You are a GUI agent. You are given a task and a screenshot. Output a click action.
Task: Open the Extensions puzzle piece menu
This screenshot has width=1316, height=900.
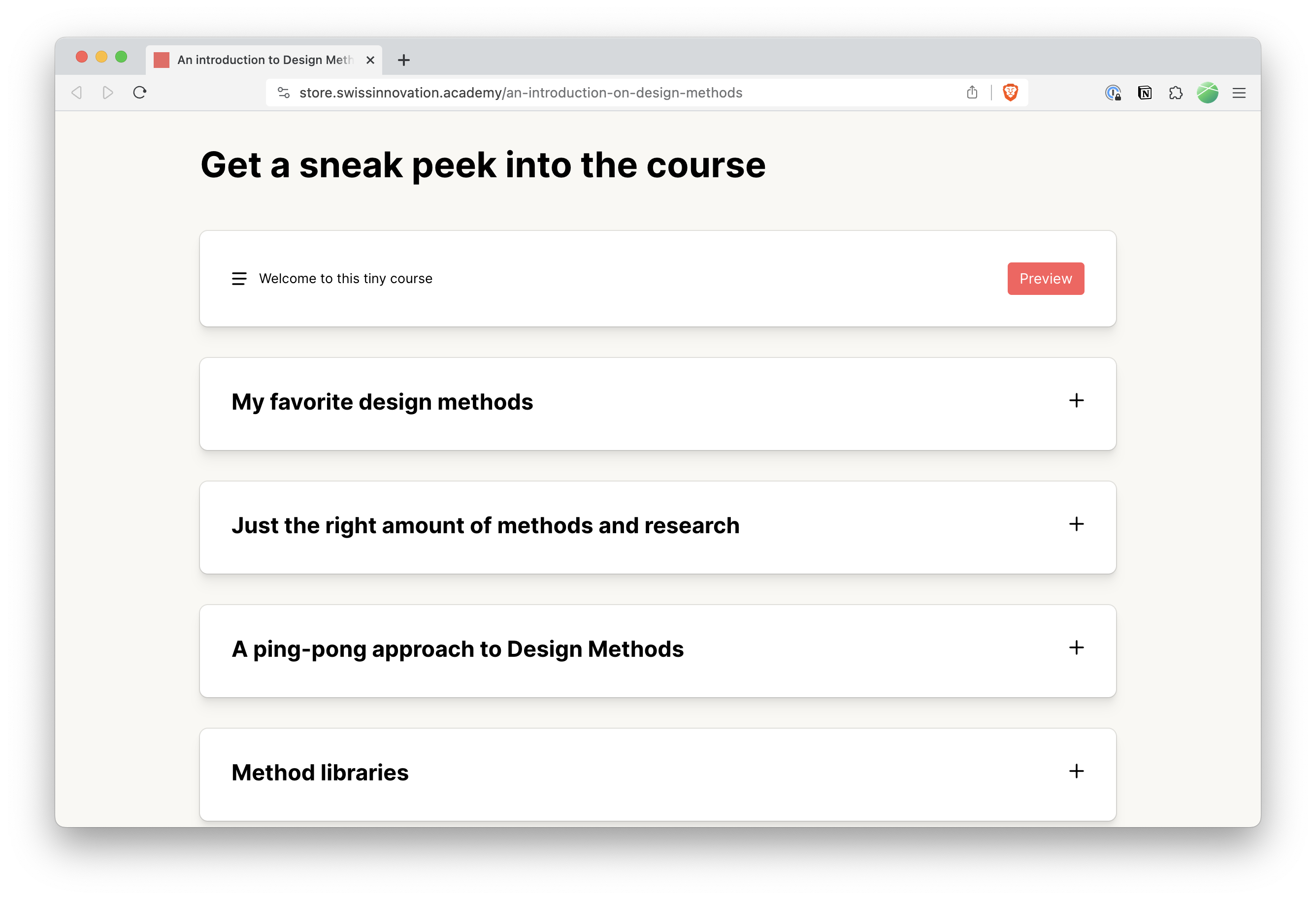1176,93
